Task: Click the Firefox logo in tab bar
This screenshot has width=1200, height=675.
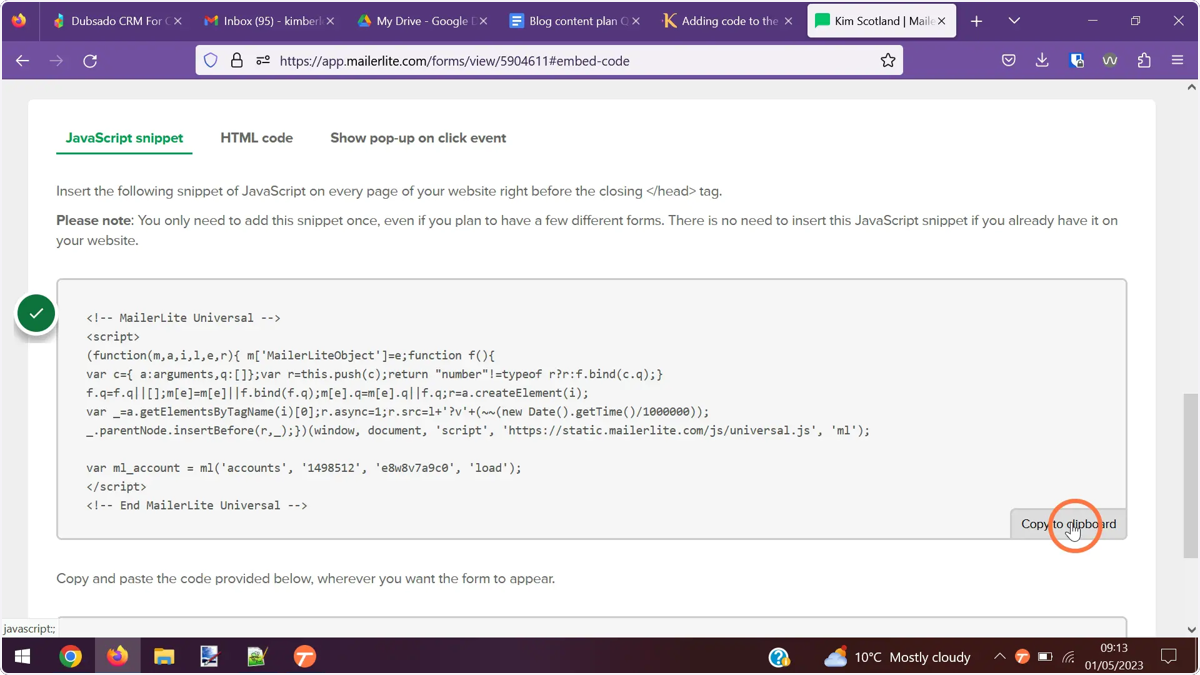Action: 19,21
